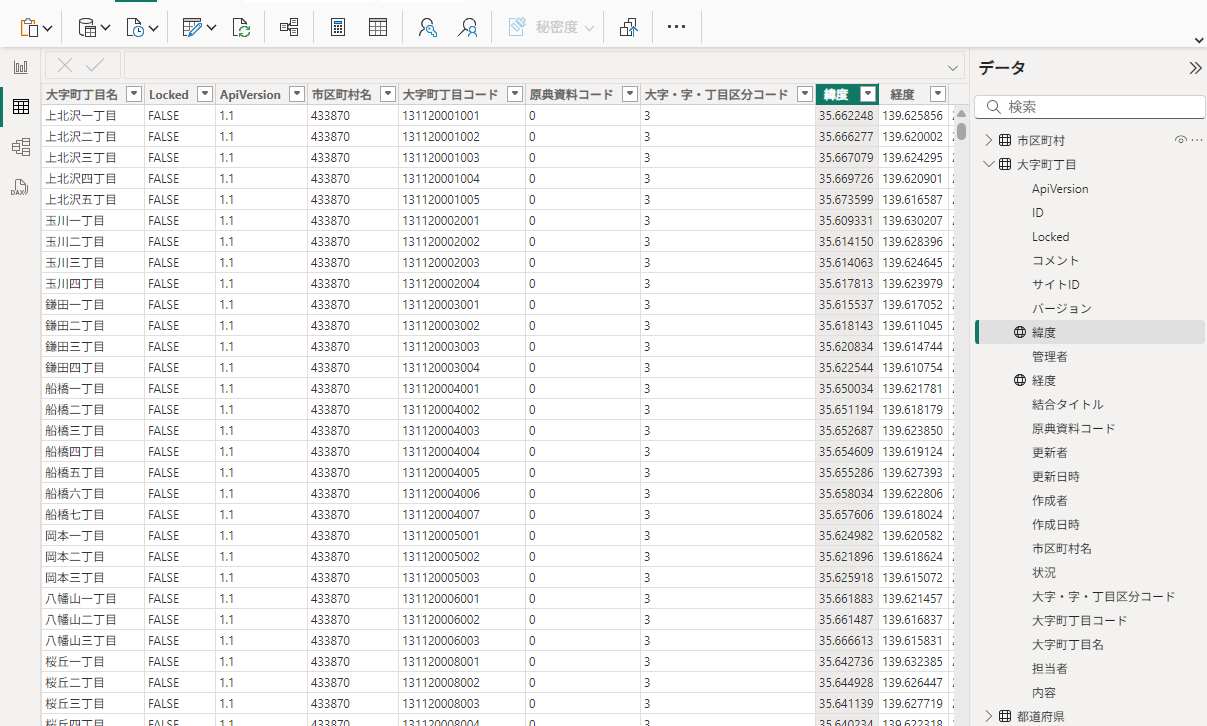Open View as roles icon
This screenshot has height=726, width=1207.
(x=467, y=27)
